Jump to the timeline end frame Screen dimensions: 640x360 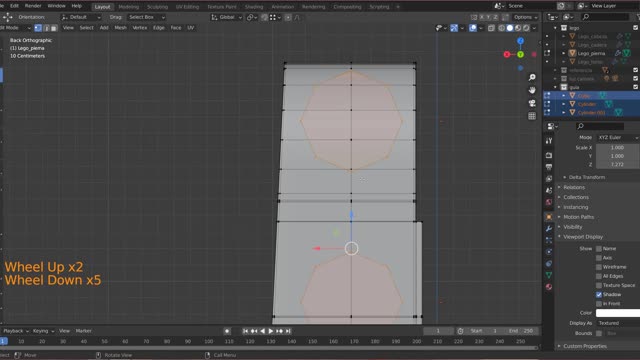[x=288, y=331]
